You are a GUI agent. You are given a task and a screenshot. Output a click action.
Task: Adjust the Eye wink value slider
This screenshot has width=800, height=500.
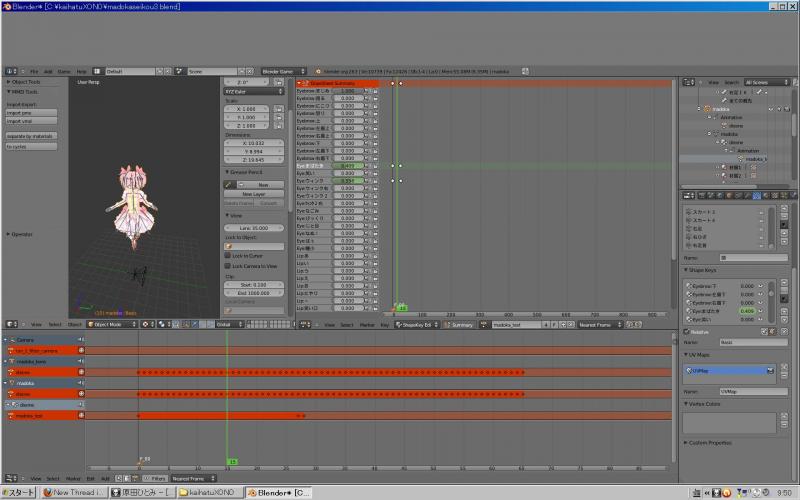[x=346, y=180]
